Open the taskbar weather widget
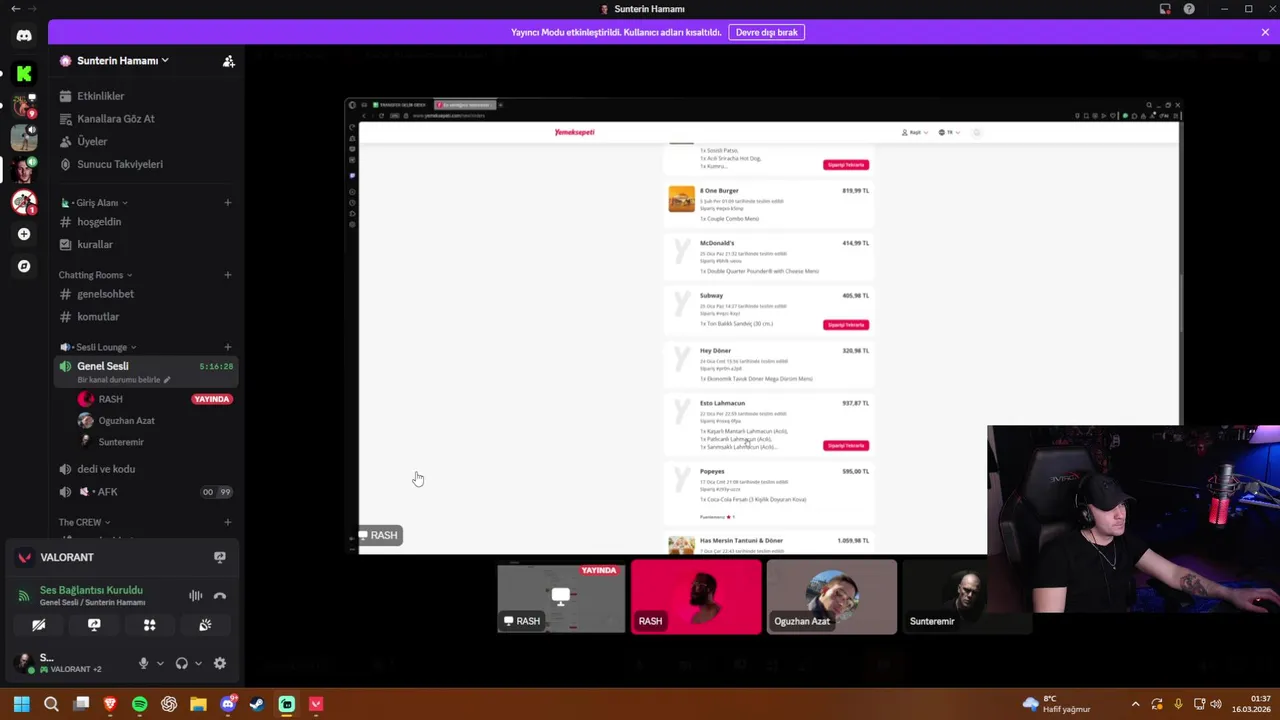This screenshot has height=720, width=1280. (1056, 704)
